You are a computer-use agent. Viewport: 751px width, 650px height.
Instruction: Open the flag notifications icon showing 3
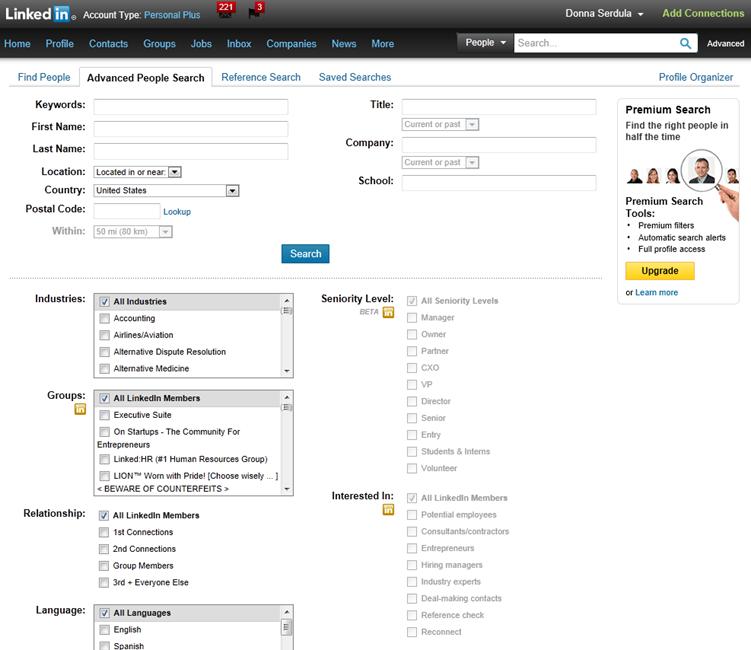point(255,12)
